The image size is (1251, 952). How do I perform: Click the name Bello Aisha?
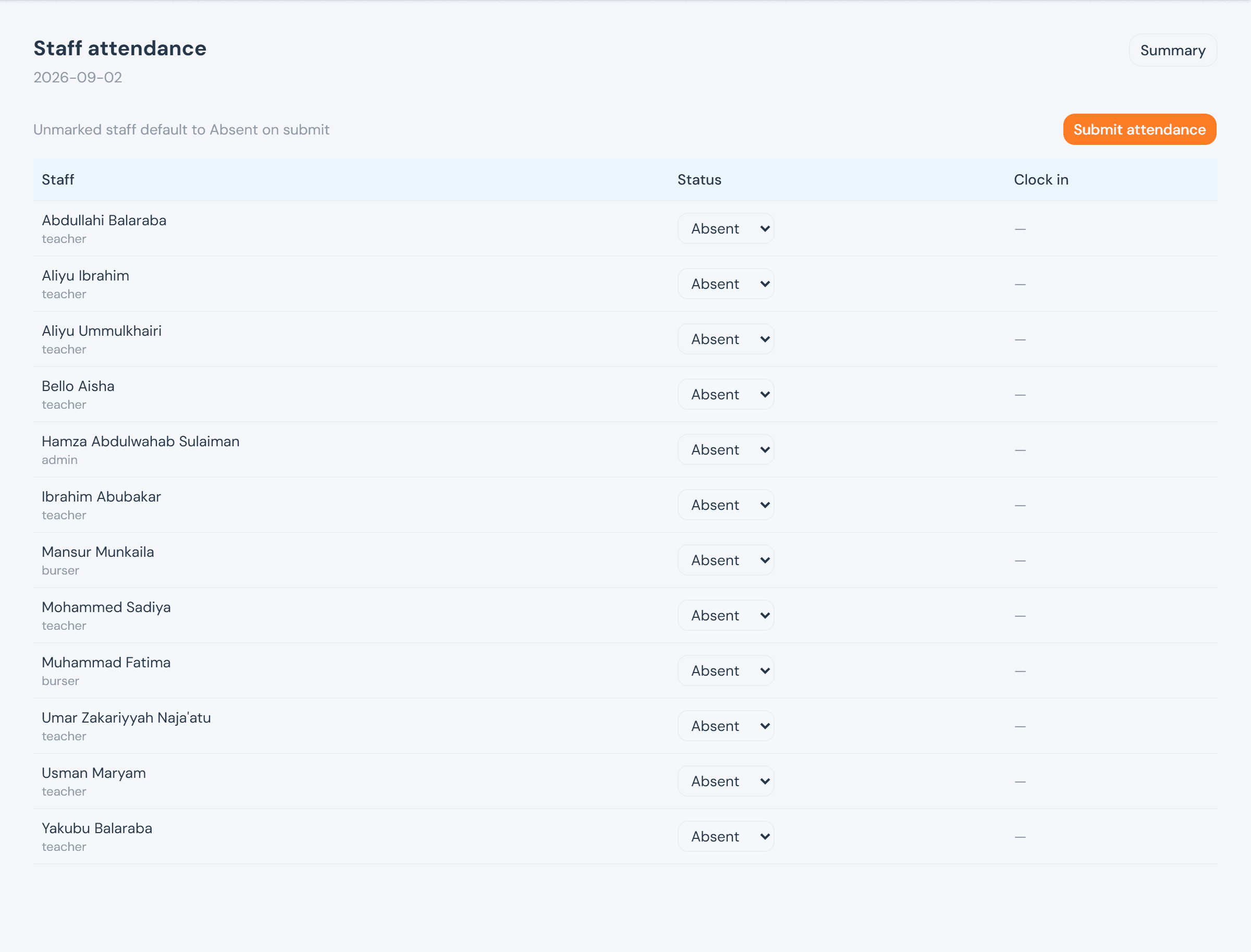pyautogui.click(x=78, y=386)
